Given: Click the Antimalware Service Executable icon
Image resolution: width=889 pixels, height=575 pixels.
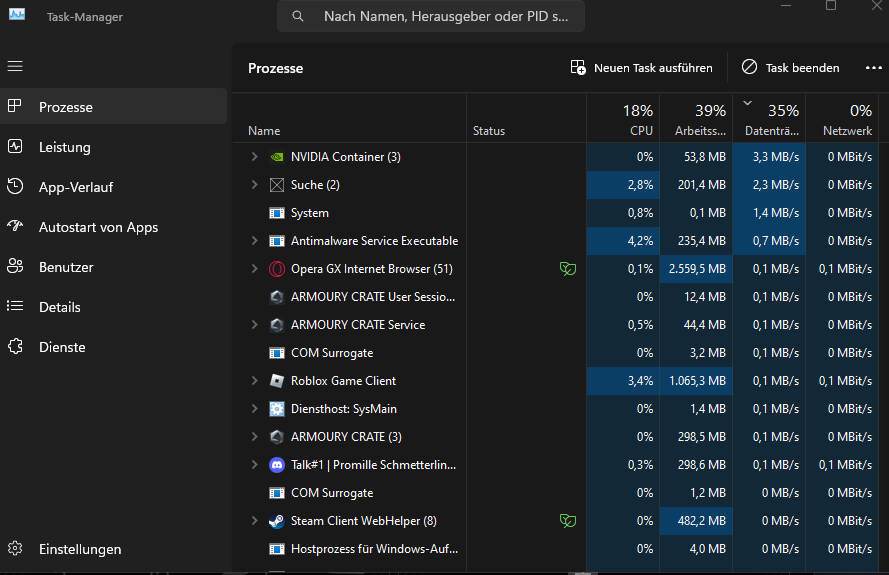Looking at the screenshot, I should 277,241.
